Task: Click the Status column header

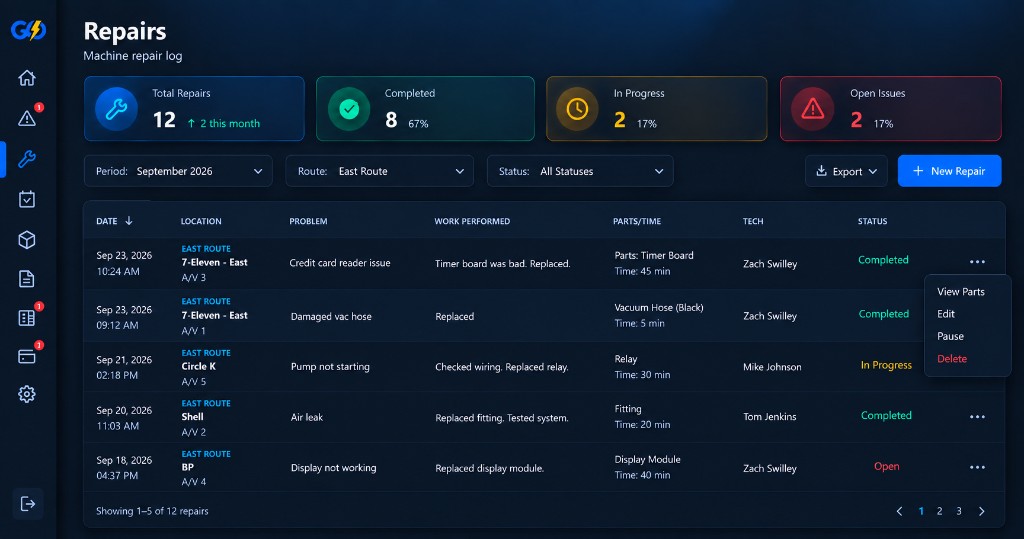Action: click(x=872, y=221)
